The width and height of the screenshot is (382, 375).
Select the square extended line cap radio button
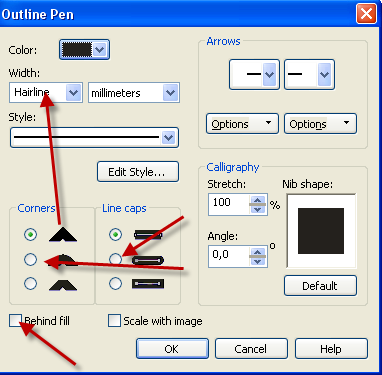coord(115,284)
